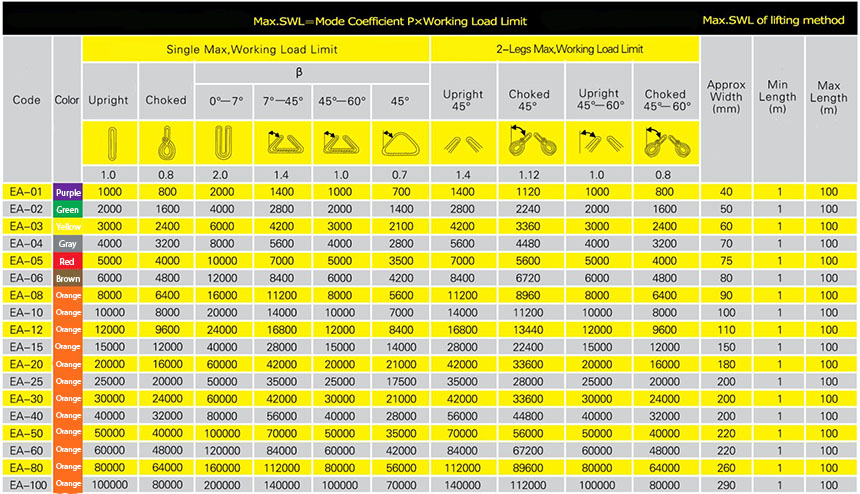Click the Single Max, Working Load Limit header

click(x=256, y=49)
